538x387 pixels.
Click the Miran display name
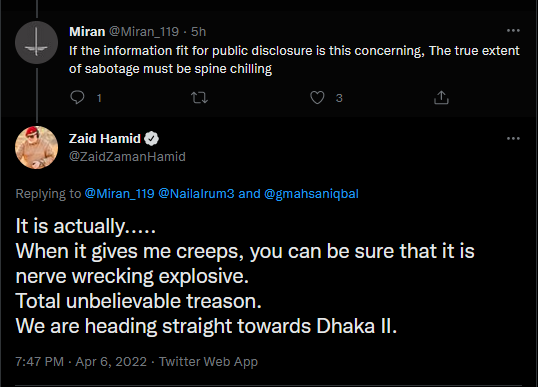click(x=87, y=32)
